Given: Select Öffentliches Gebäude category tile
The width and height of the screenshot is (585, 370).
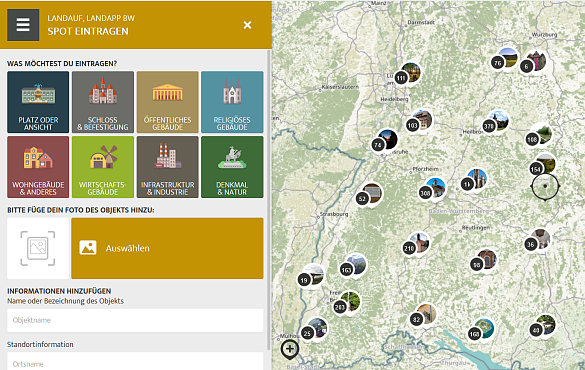Looking at the screenshot, I should 168,102.
